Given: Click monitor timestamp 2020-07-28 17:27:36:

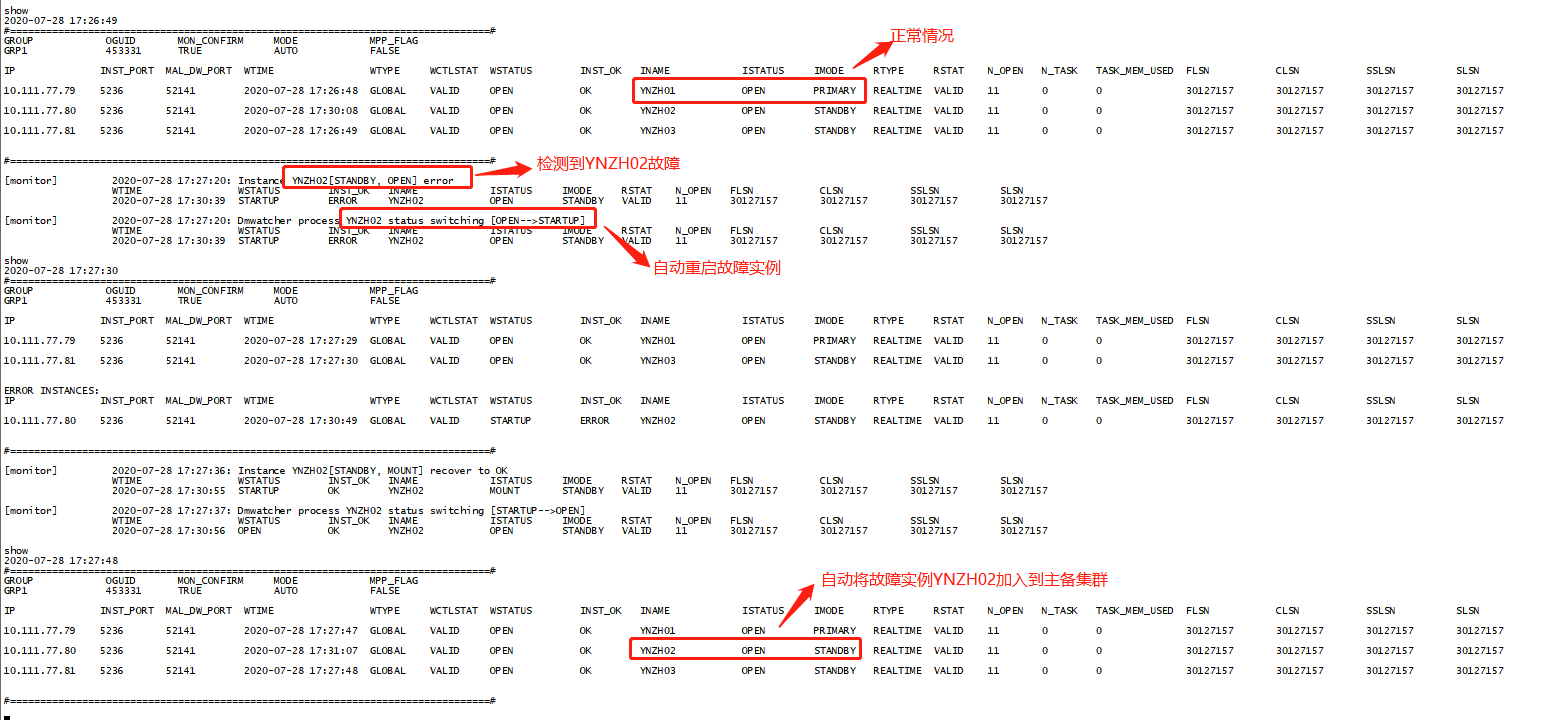Looking at the screenshot, I should (172, 471).
